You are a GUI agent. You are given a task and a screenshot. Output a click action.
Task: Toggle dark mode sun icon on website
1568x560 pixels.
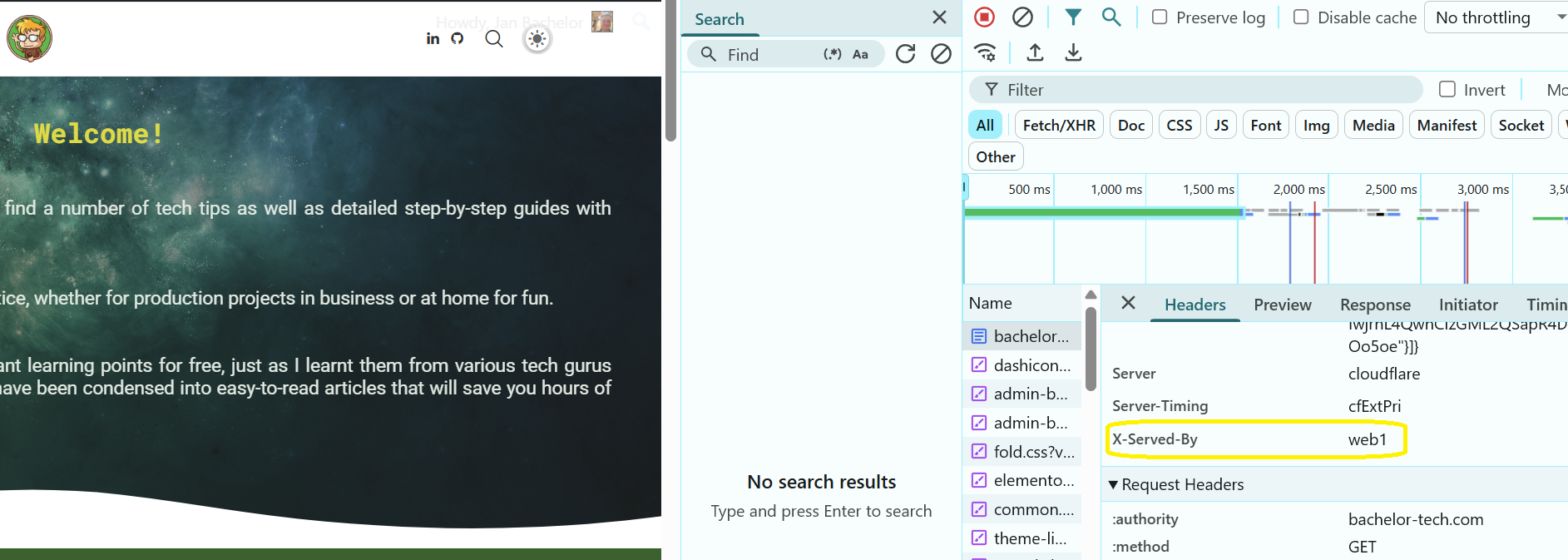537,39
